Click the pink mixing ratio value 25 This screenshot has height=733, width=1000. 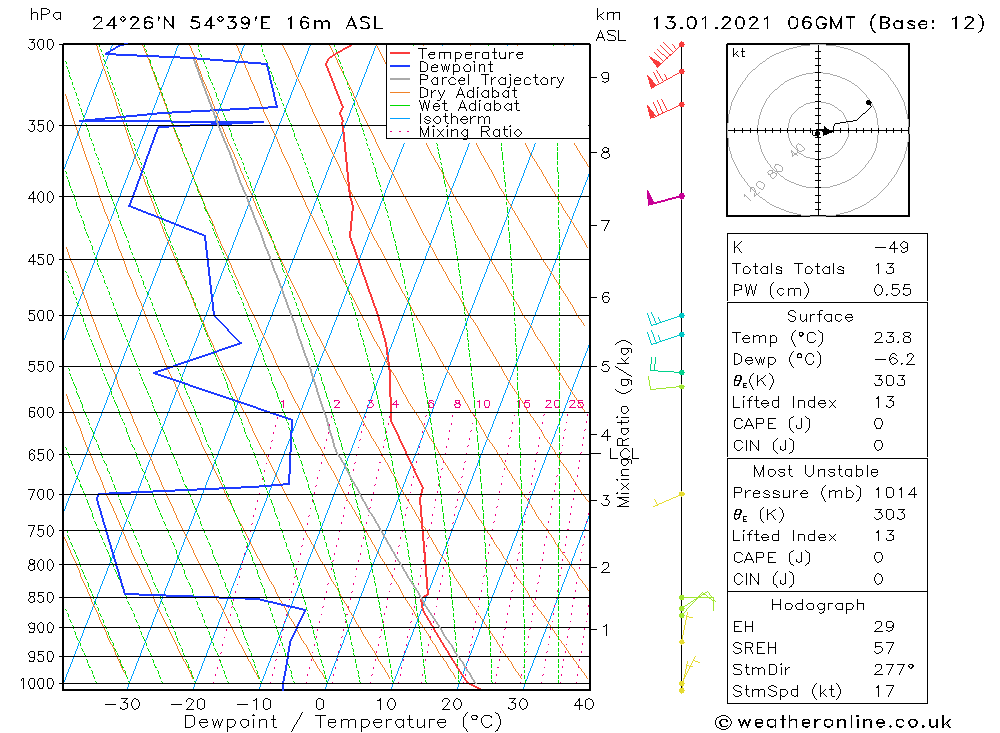click(577, 404)
